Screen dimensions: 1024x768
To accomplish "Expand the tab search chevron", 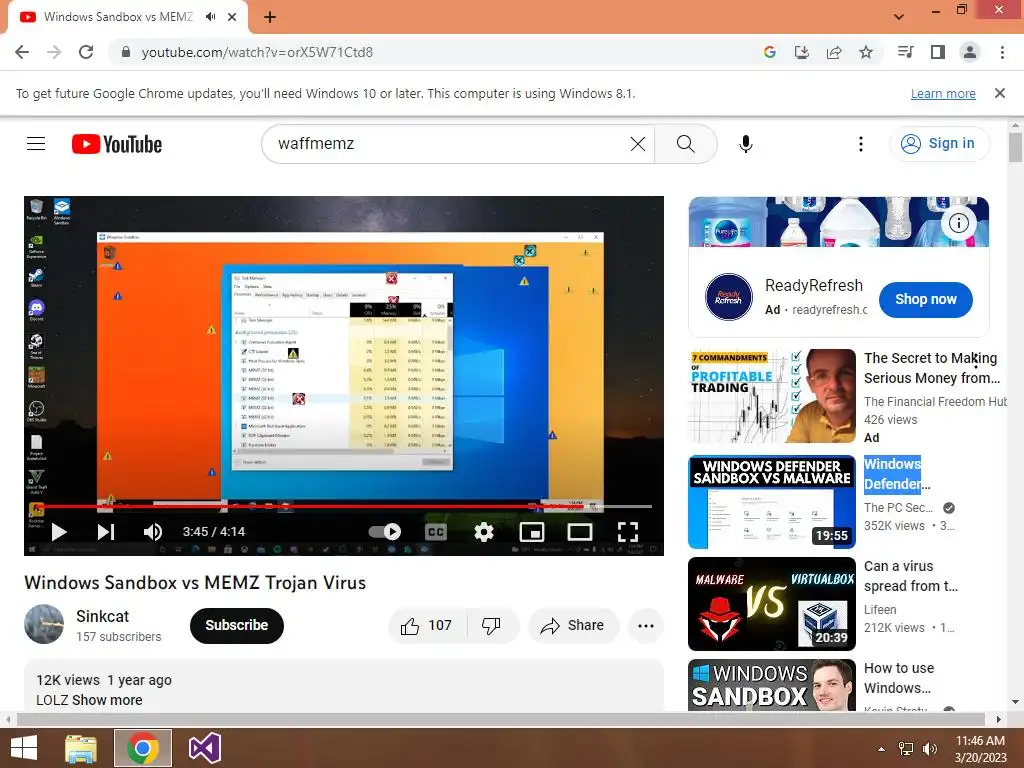I will click(x=899, y=17).
